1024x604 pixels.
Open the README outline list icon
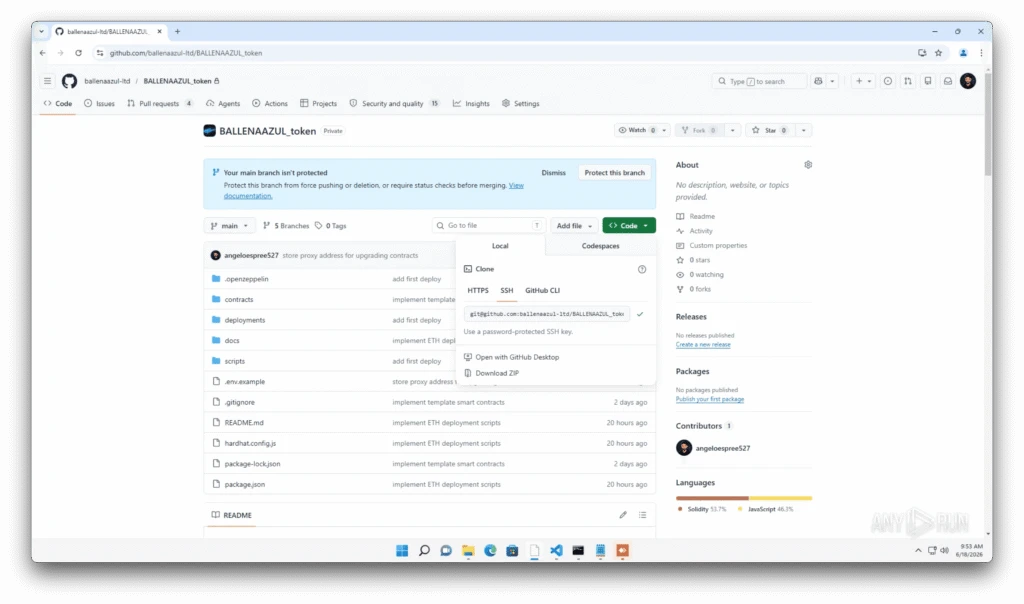[643, 515]
